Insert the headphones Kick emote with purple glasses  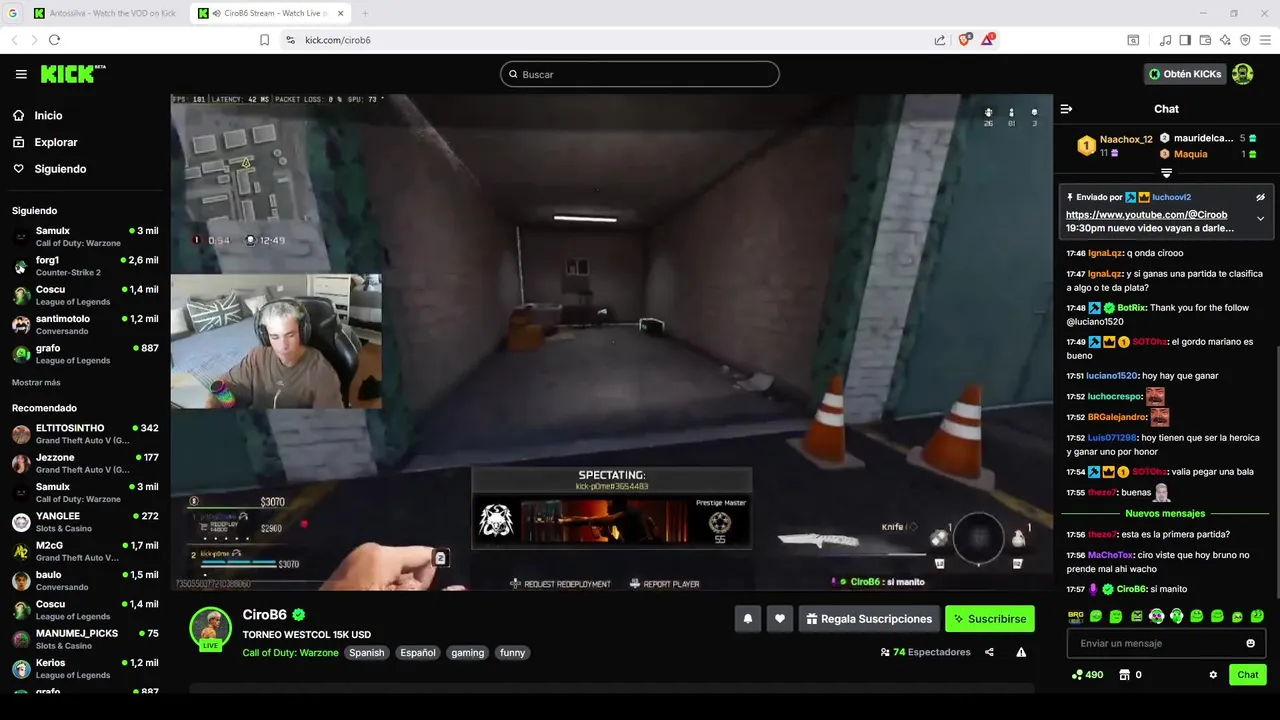tap(1157, 616)
